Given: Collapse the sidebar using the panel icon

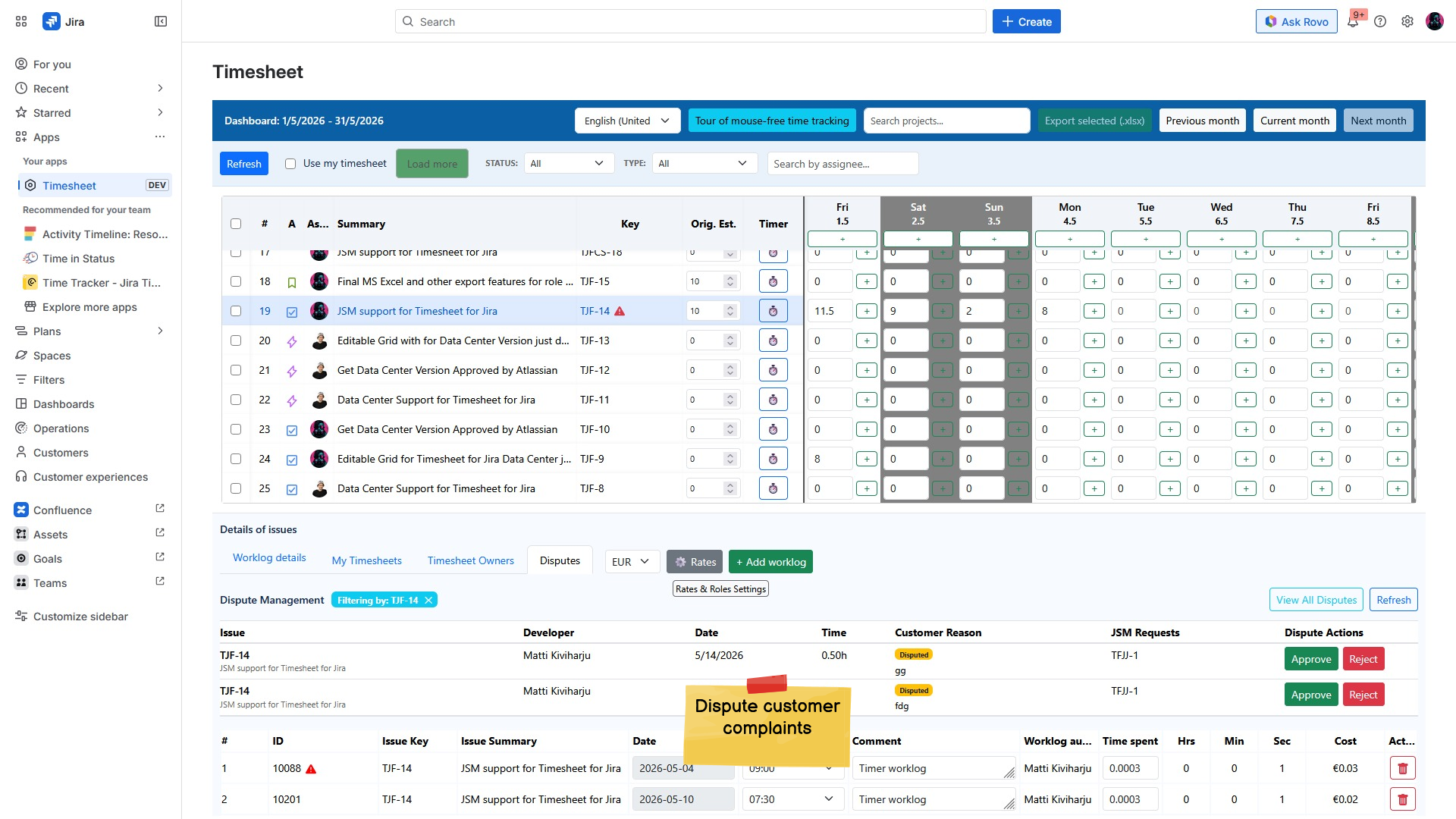Looking at the screenshot, I should tap(161, 21).
